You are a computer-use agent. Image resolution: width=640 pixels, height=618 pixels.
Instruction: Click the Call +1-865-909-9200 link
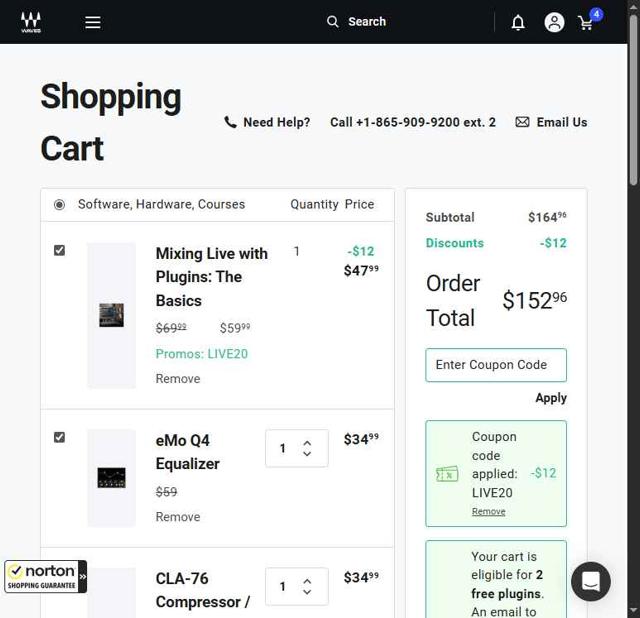click(413, 122)
